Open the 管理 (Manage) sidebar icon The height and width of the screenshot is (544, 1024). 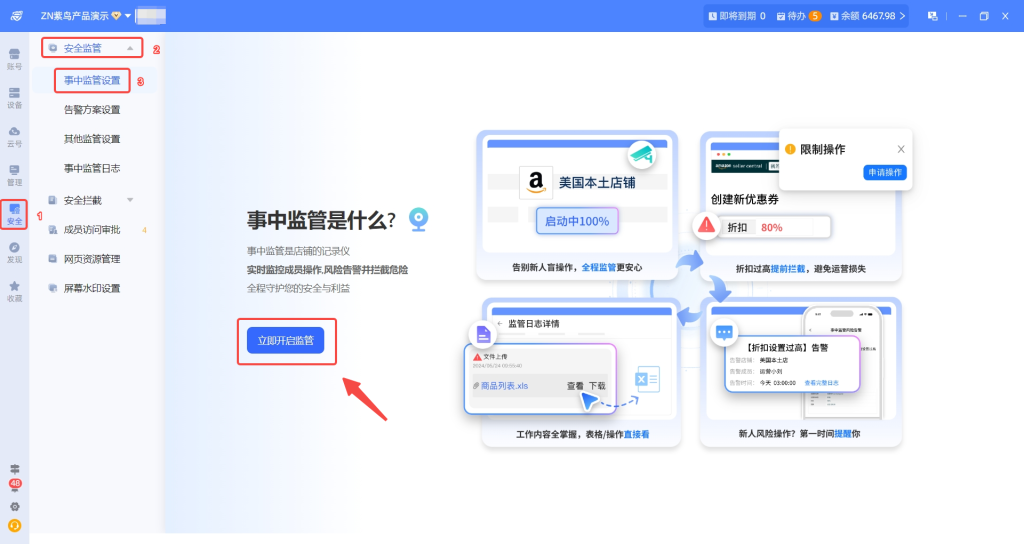[14, 175]
